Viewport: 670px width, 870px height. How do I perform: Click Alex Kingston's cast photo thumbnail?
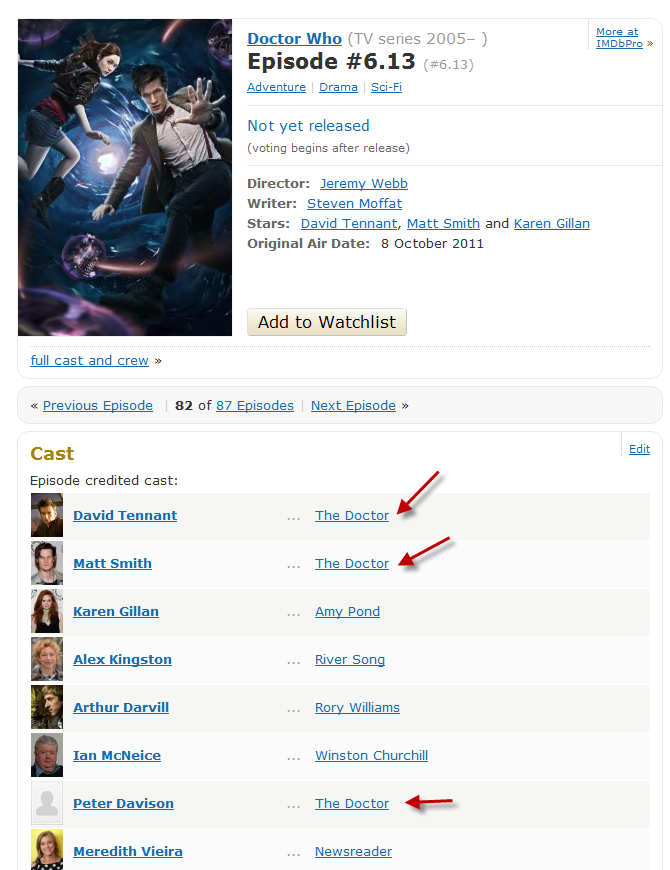pyautogui.click(x=47, y=659)
